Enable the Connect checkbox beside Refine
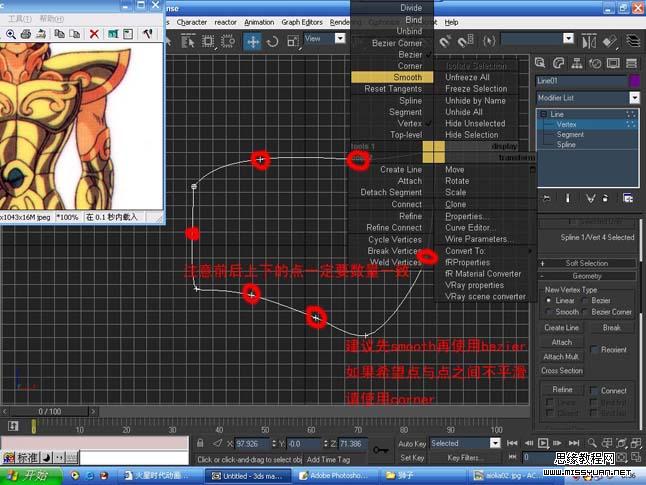The image size is (646, 485). 595,390
